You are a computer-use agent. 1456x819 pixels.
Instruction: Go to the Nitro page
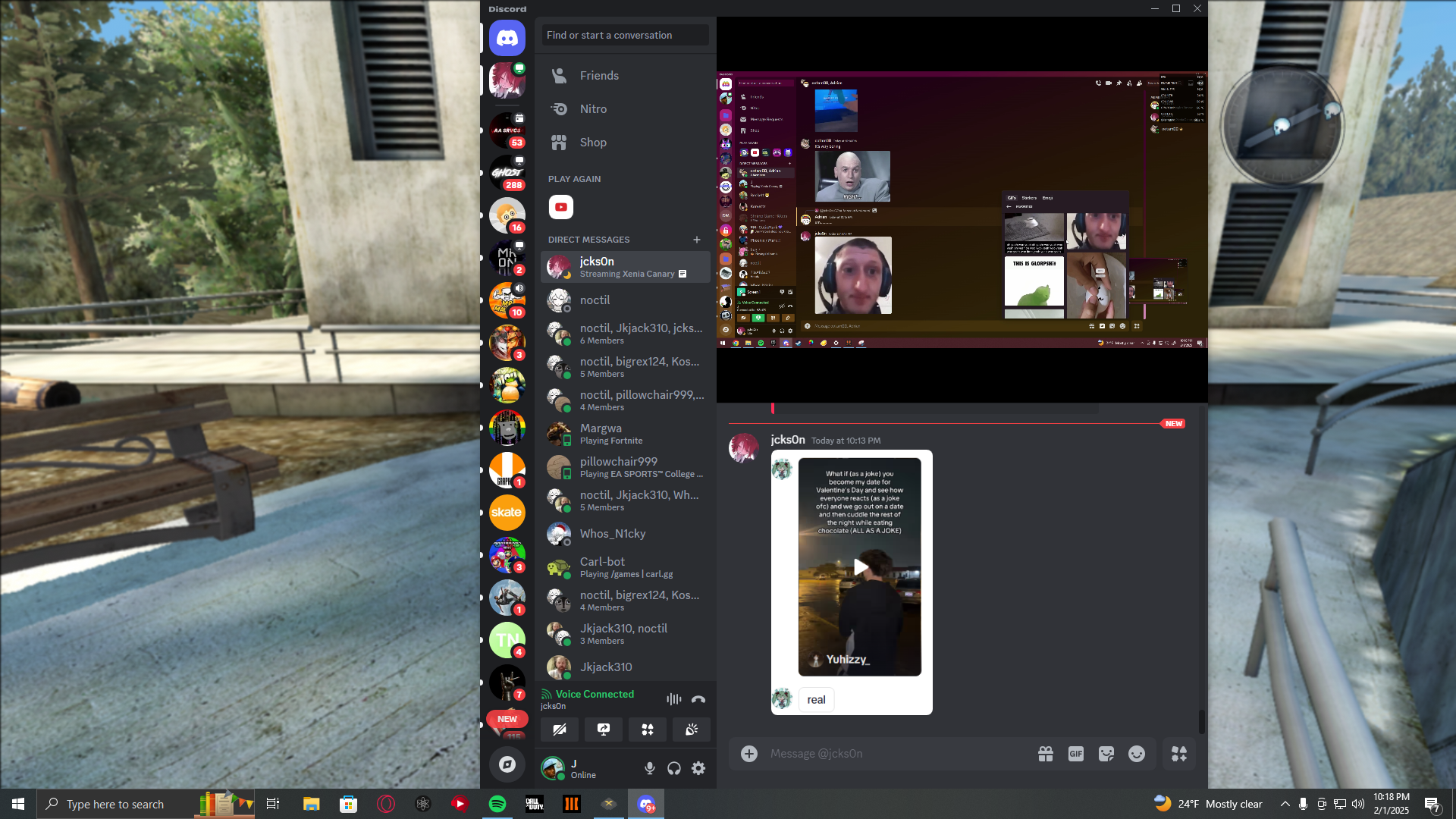coord(593,109)
